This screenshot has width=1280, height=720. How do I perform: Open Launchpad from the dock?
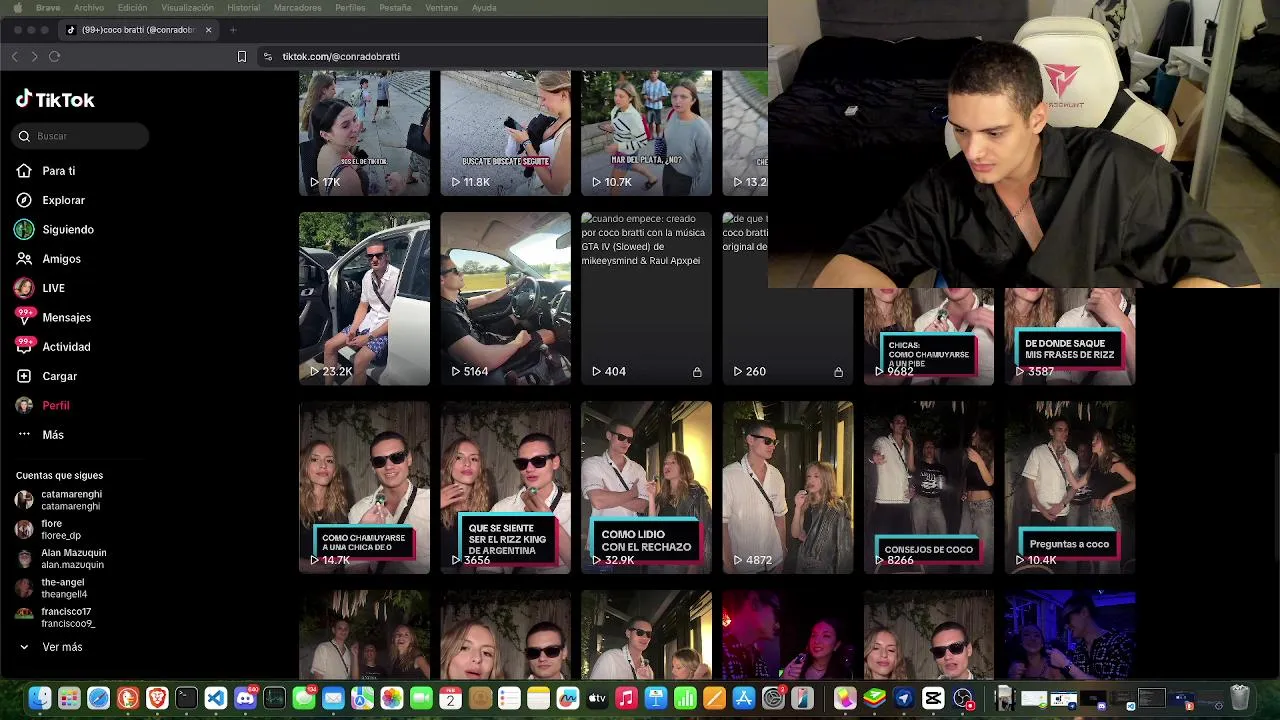click(69, 698)
